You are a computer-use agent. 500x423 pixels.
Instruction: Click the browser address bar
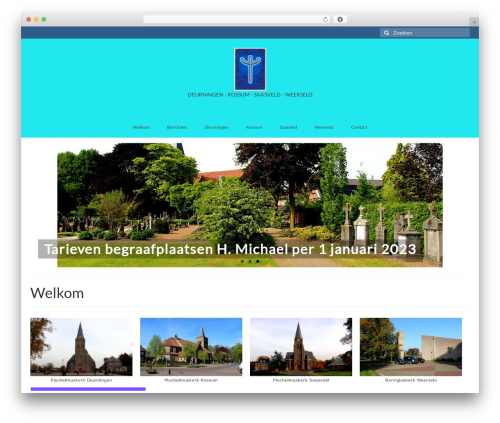point(237,19)
